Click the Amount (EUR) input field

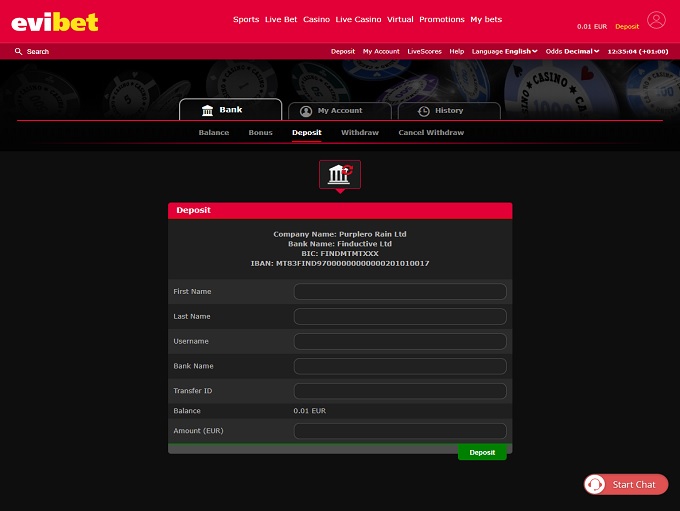coord(400,431)
